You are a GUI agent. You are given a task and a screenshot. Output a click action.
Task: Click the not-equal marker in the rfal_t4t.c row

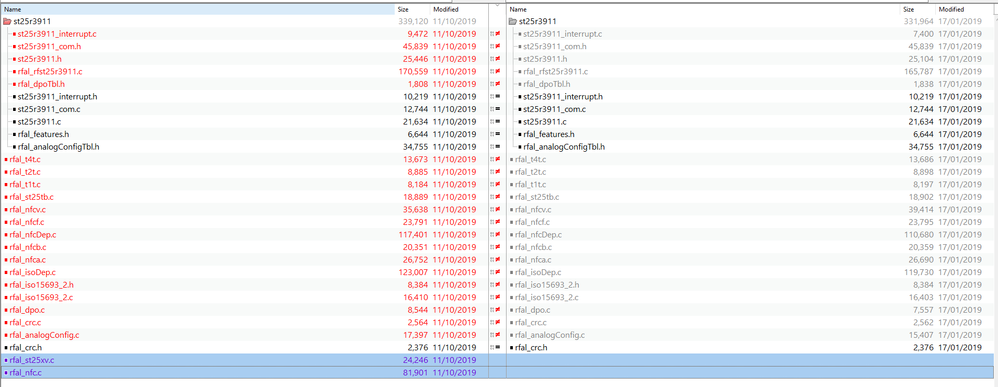498,159
